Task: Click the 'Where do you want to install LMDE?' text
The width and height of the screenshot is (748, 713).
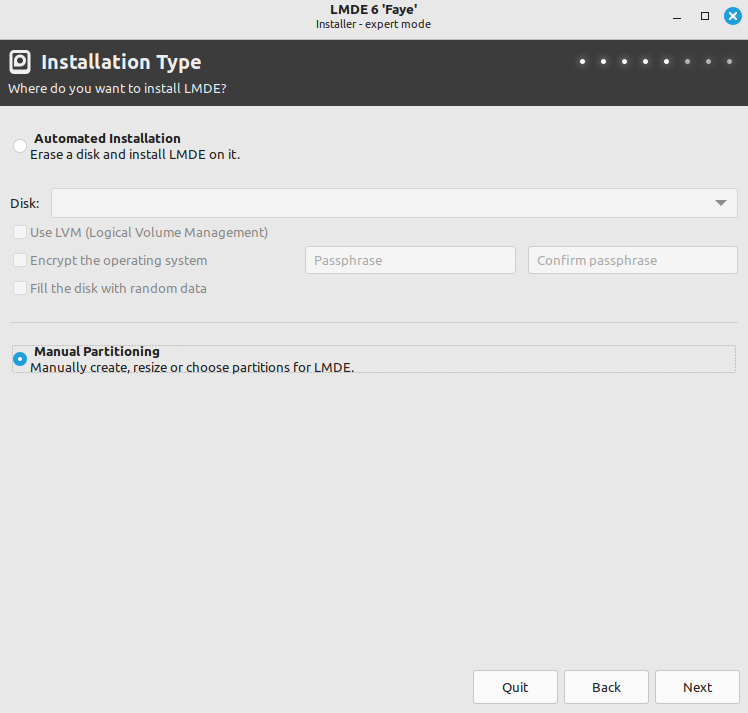Action: (x=117, y=89)
